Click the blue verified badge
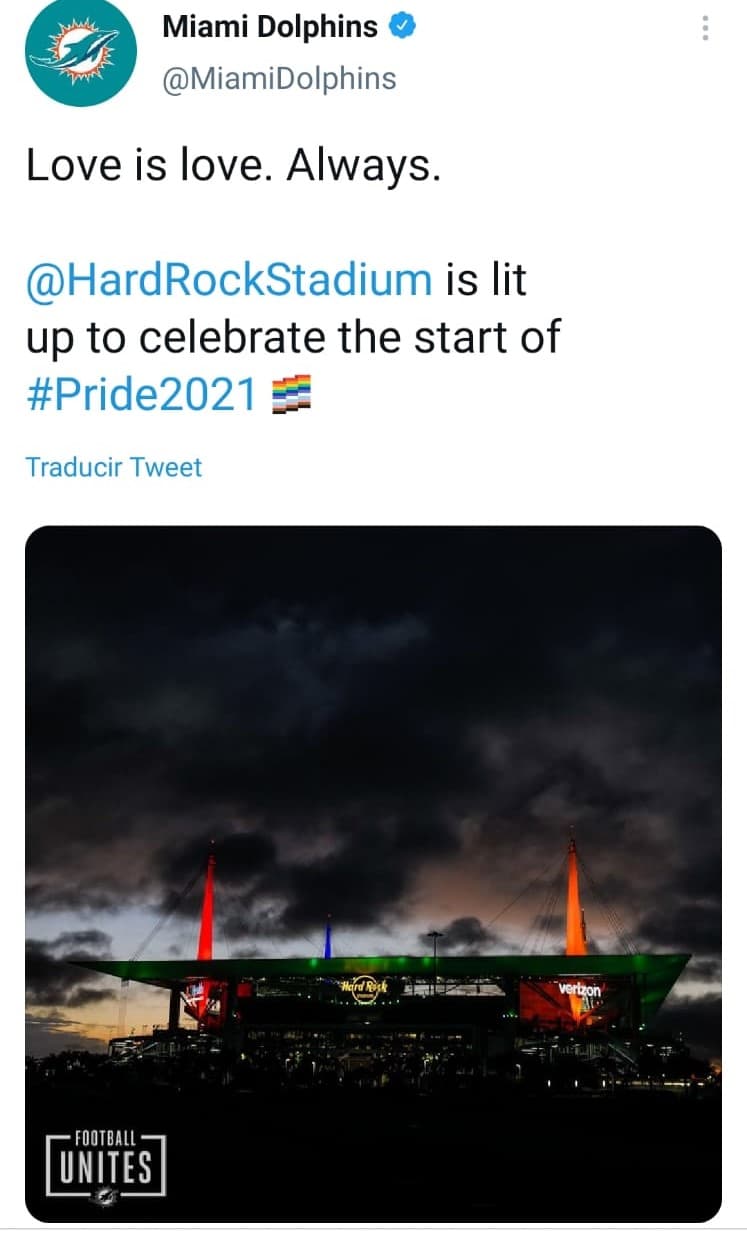 pos(401,27)
